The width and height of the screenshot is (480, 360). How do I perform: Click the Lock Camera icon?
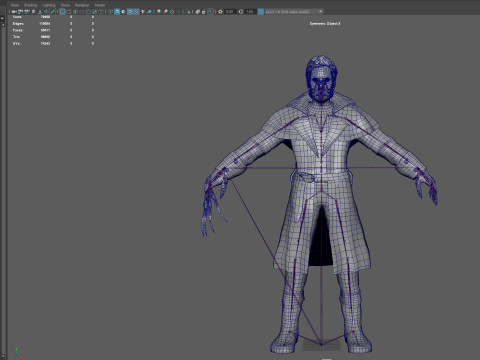click(x=21, y=12)
